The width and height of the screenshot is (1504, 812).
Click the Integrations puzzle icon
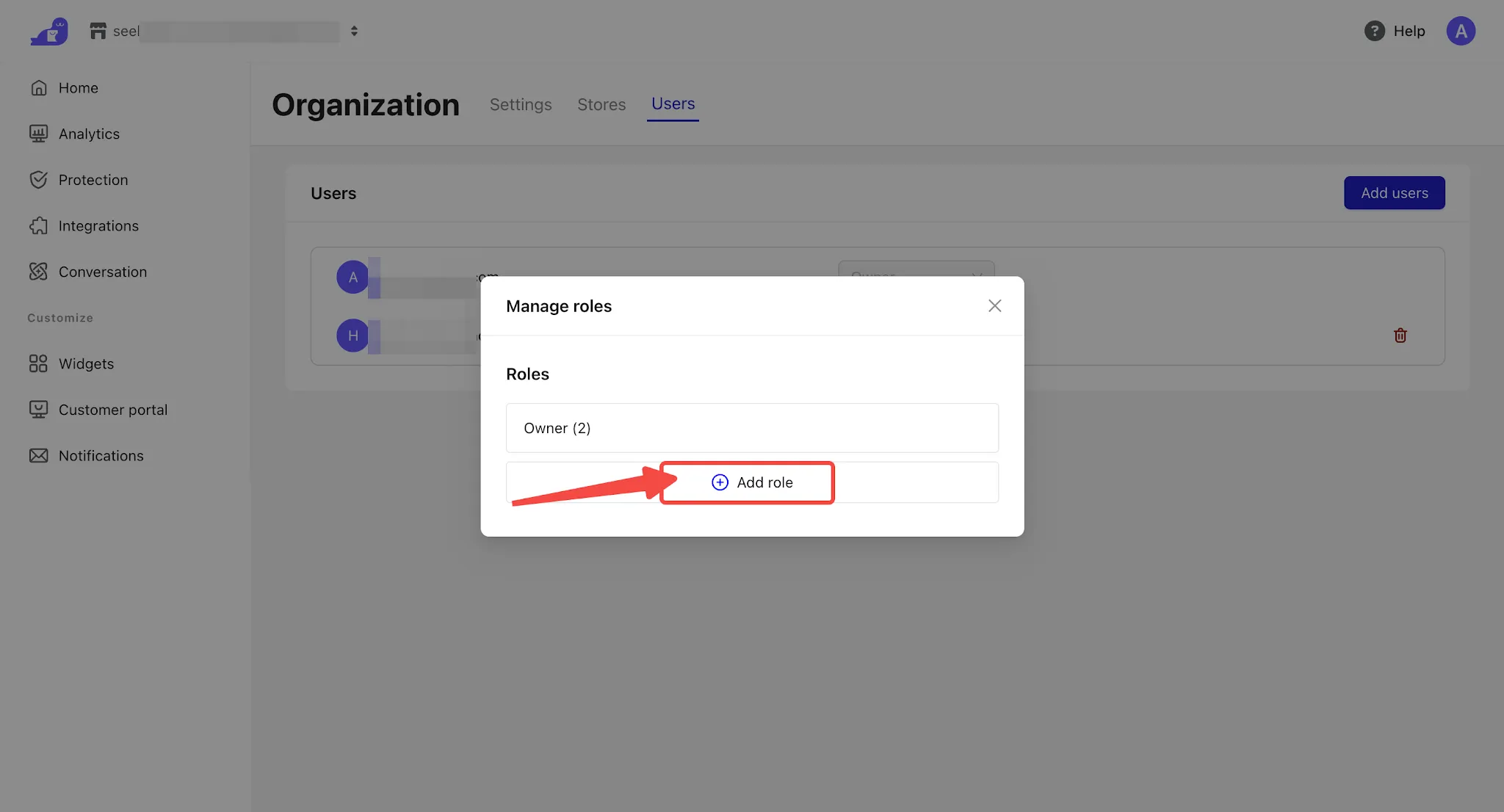click(39, 226)
